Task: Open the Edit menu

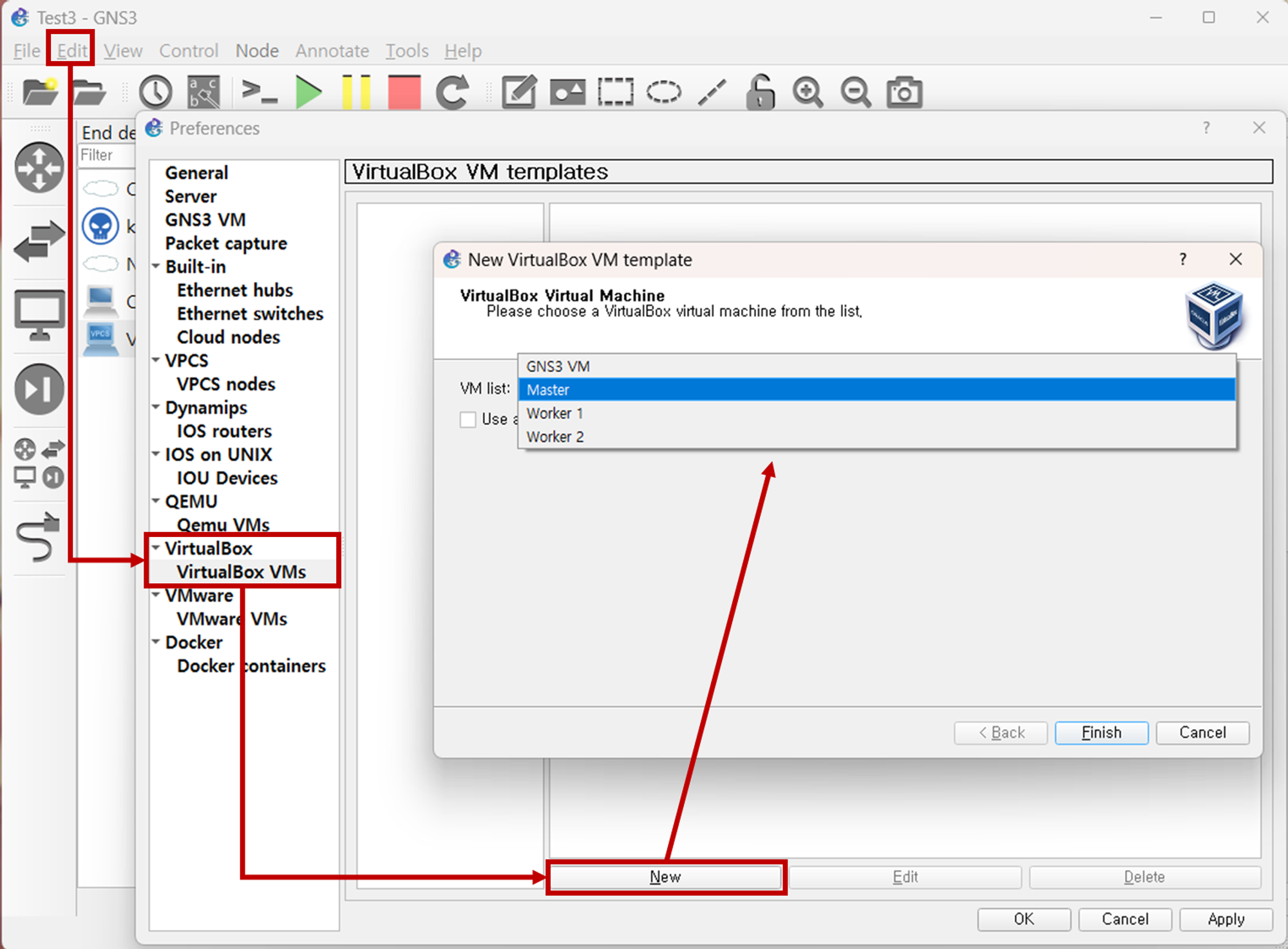Action: click(71, 51)
